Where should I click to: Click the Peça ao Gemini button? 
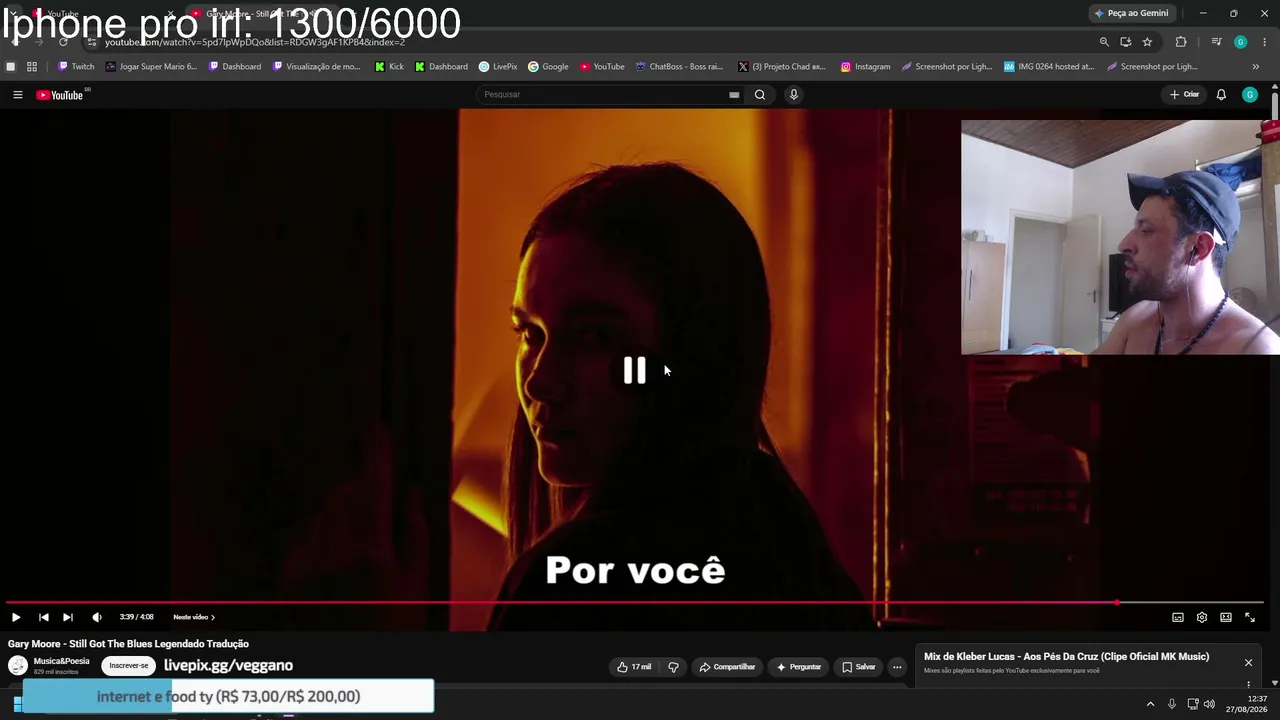pyautogui.click(x=1131, y=13)
